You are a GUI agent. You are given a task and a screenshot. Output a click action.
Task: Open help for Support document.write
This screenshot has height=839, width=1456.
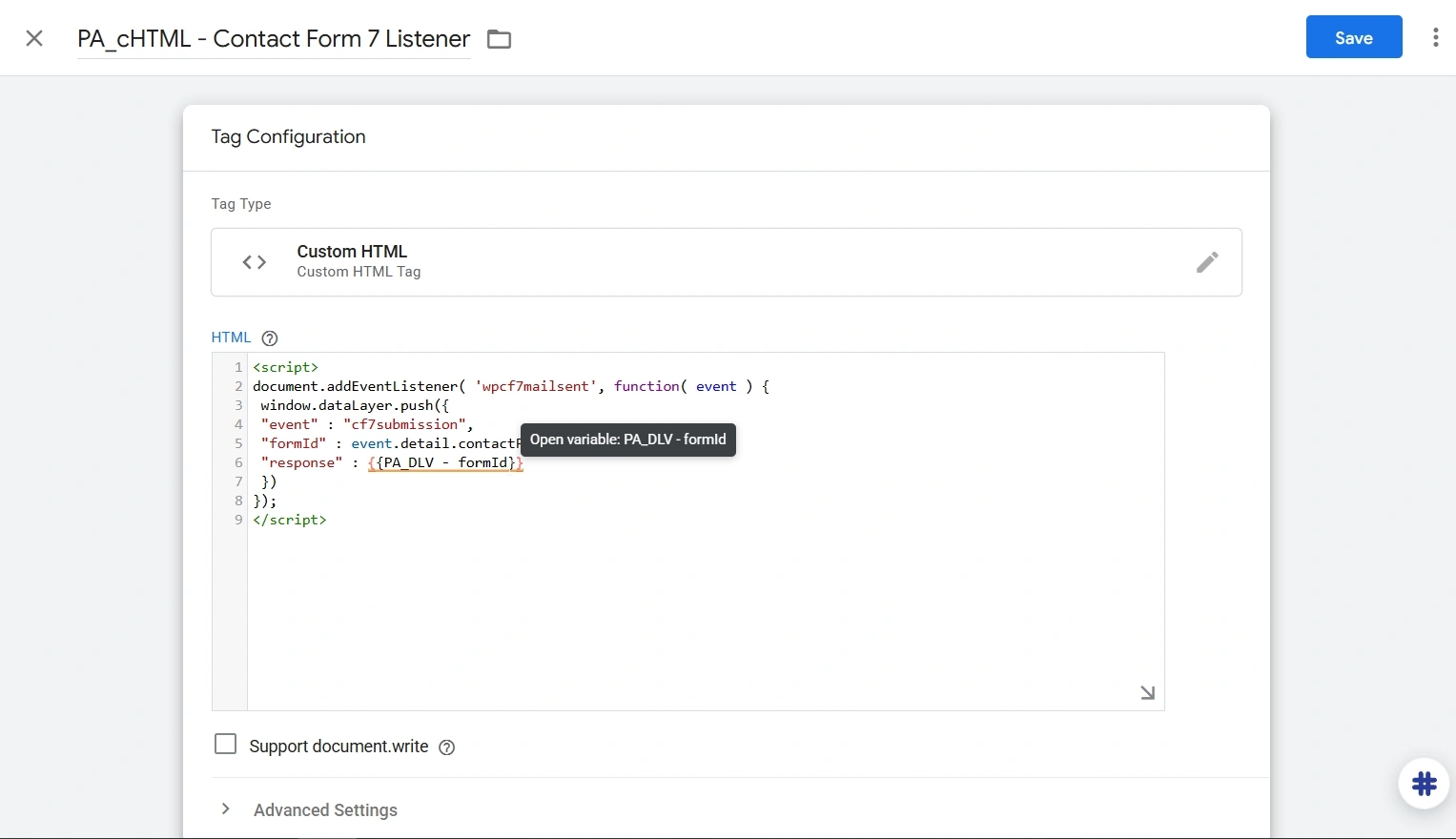pyautogui.click(x=446, y=747)
